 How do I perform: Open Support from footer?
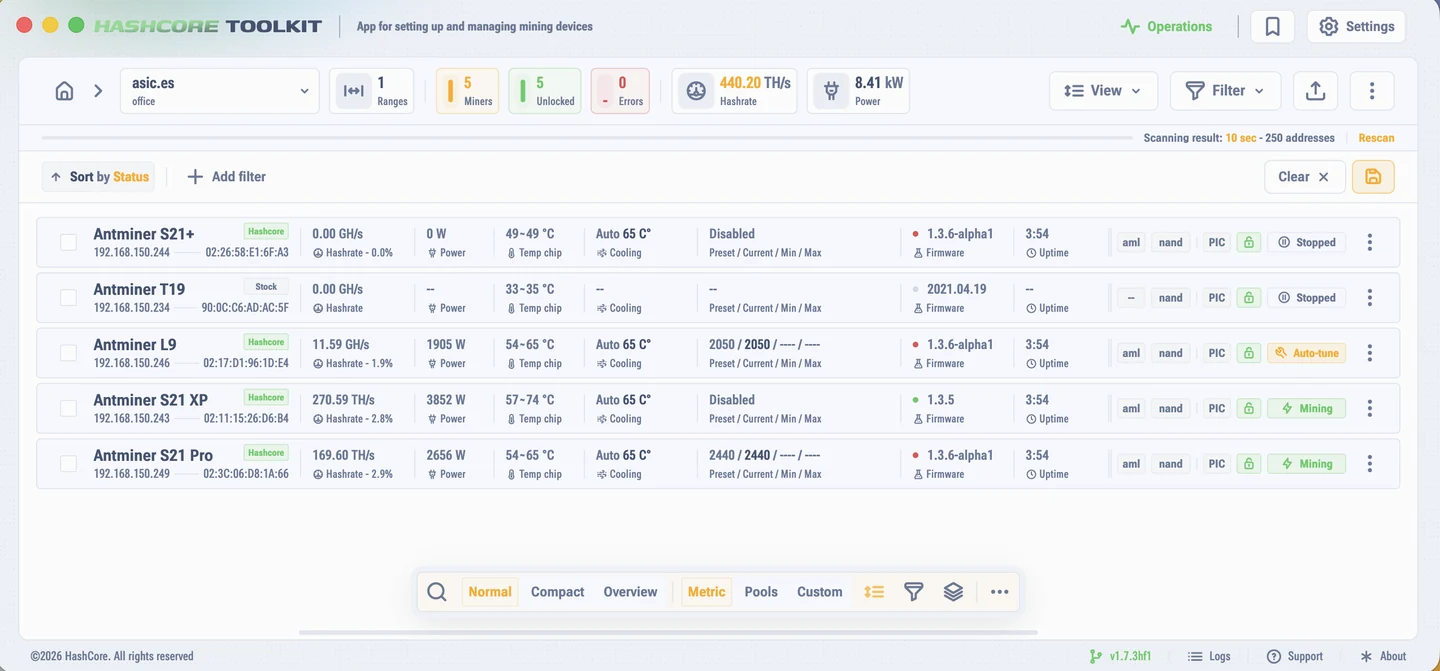pos(1295,656)
